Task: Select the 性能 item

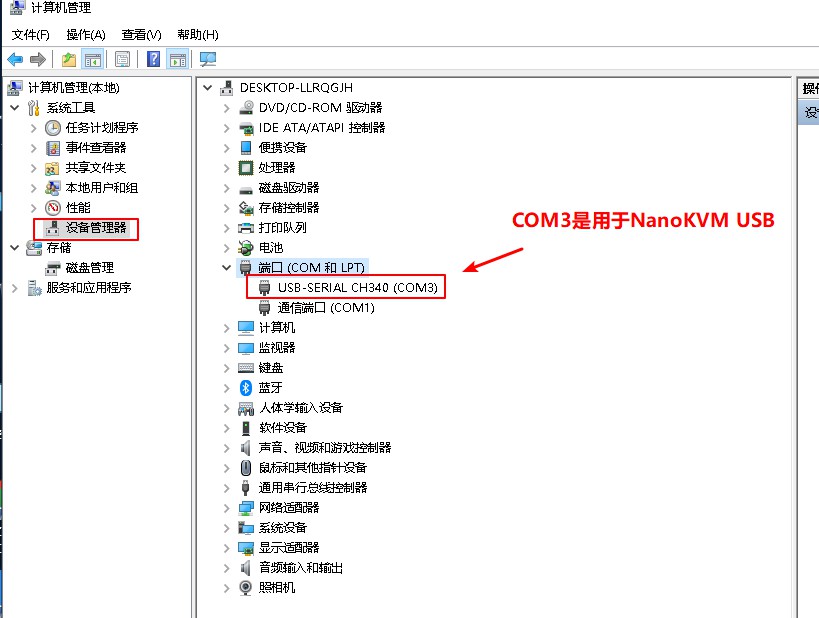Action: (78, 208)
